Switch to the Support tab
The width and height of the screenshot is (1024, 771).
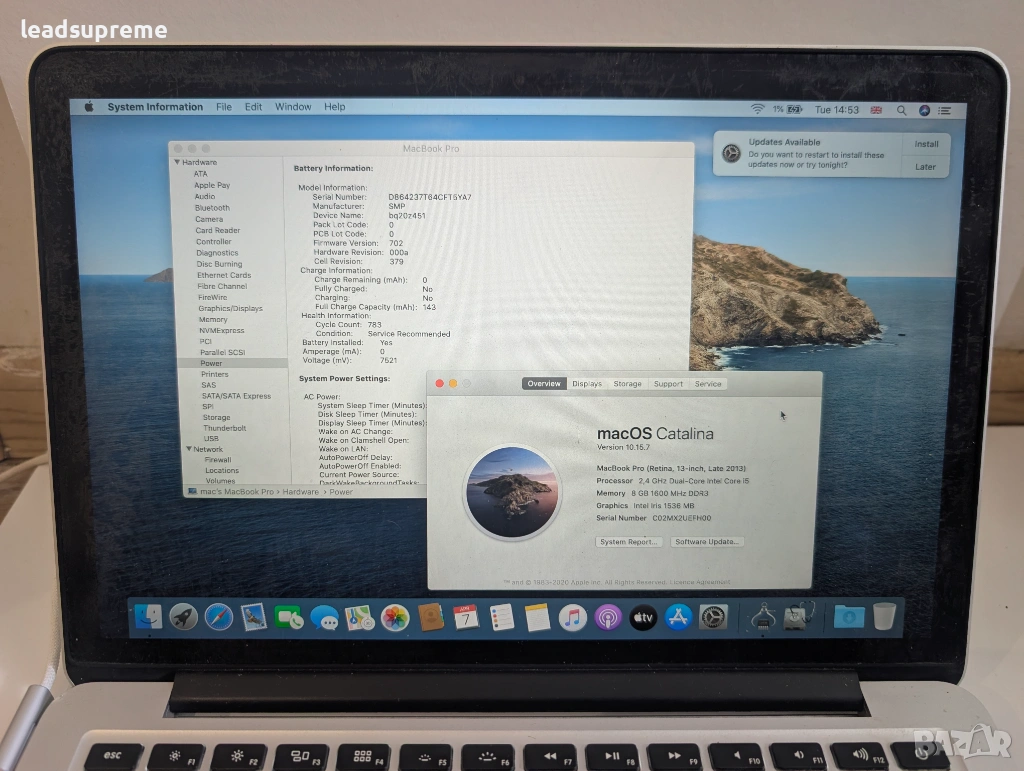668,384
